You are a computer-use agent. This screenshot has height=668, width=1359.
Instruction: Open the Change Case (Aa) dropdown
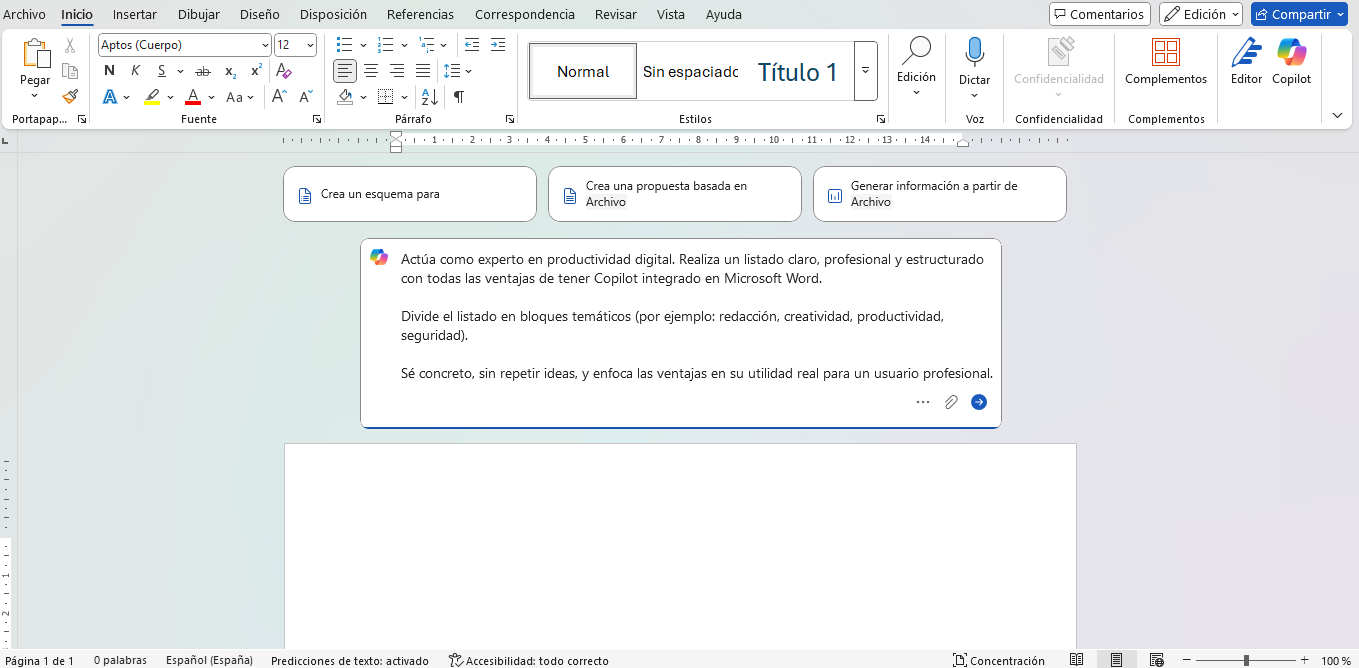pyautogui.click(x=236, y=97)
